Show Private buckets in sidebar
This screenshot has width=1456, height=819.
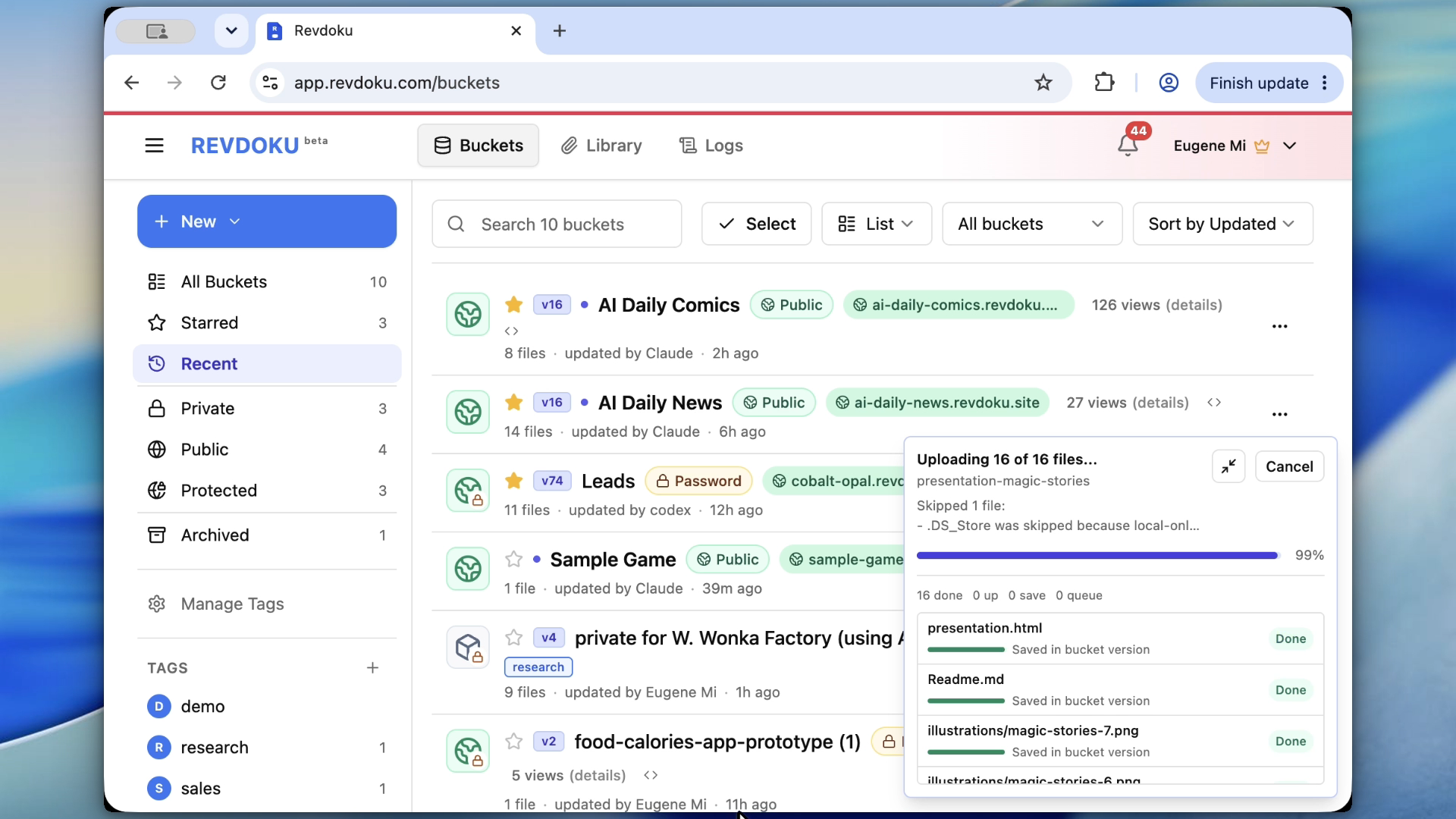tap(267, 409)
